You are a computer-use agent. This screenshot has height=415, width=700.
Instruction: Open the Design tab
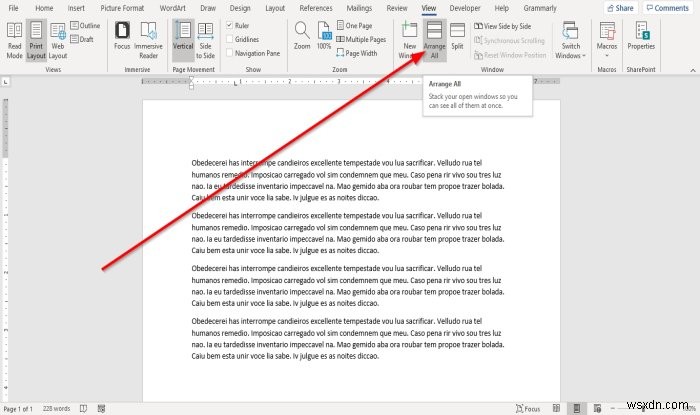pos(240,8)
